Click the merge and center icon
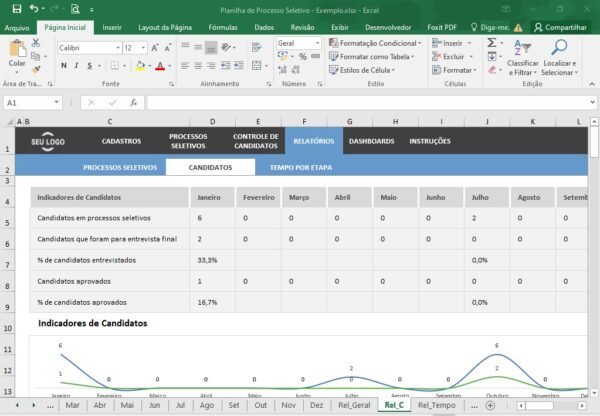The image size is (600, 416). [257, 65]
